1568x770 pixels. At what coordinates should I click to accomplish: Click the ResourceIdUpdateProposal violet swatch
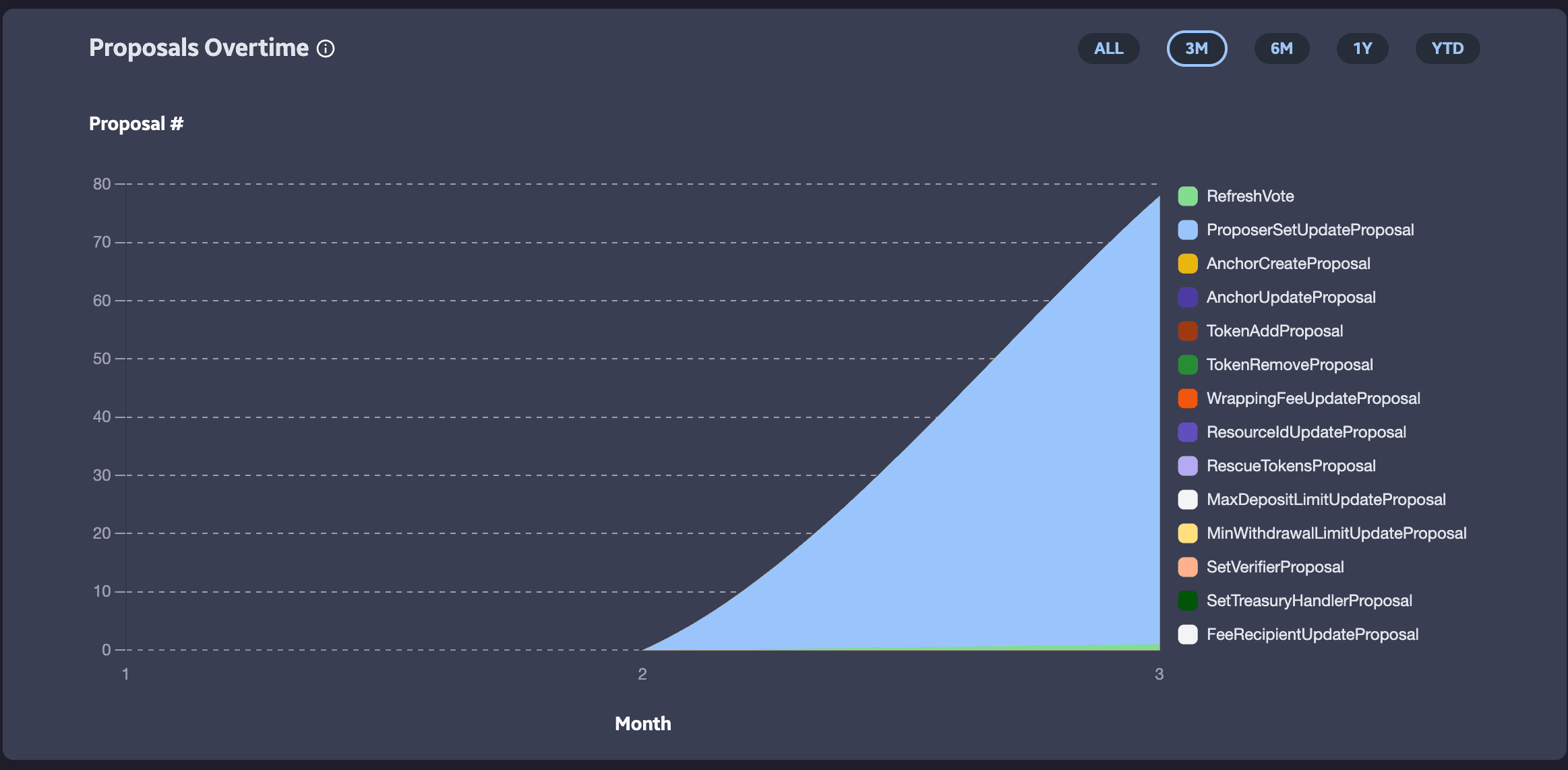pos(1188,432)
